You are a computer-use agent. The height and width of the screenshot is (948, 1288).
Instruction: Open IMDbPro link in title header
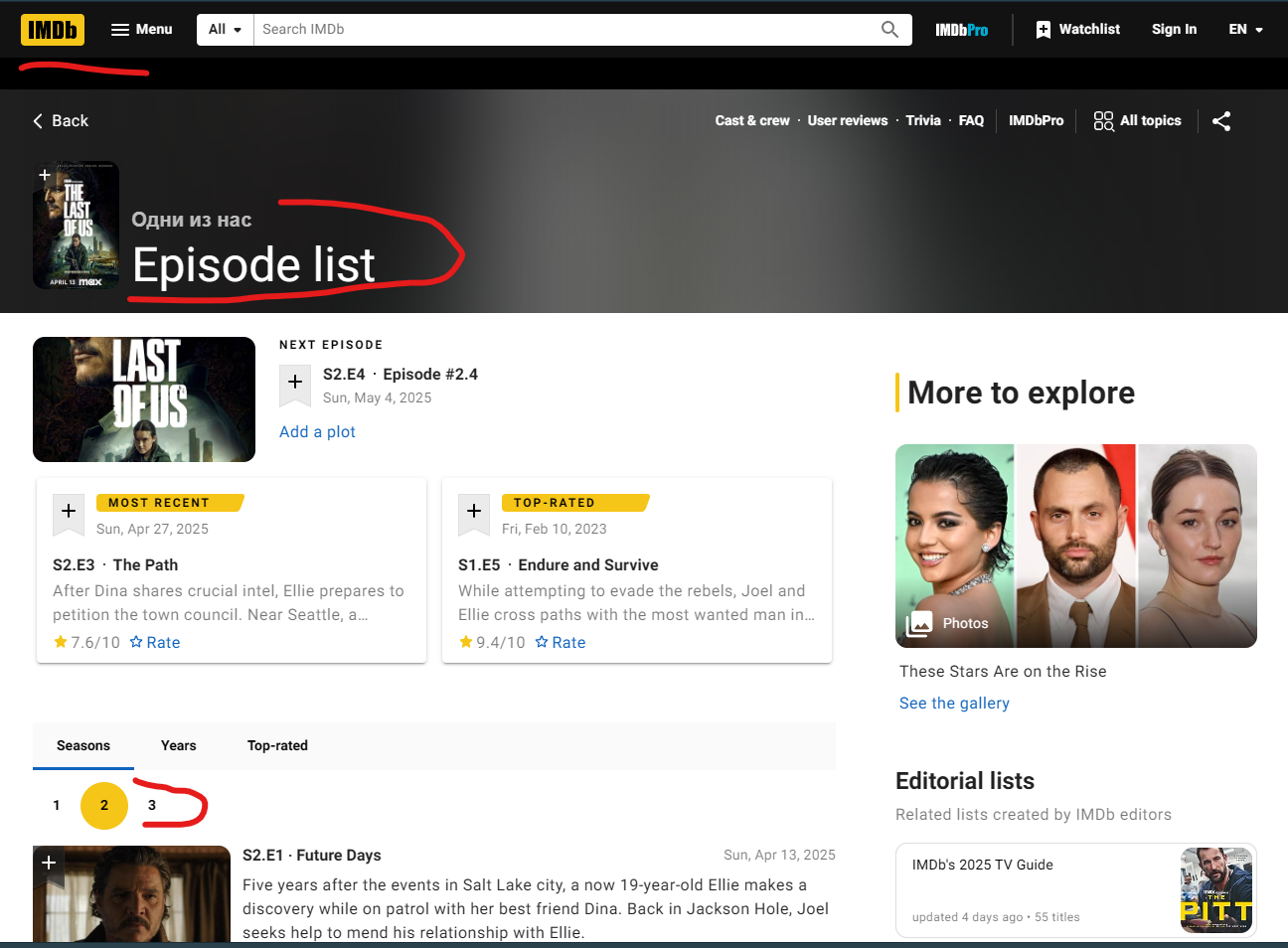point(1036,120)
